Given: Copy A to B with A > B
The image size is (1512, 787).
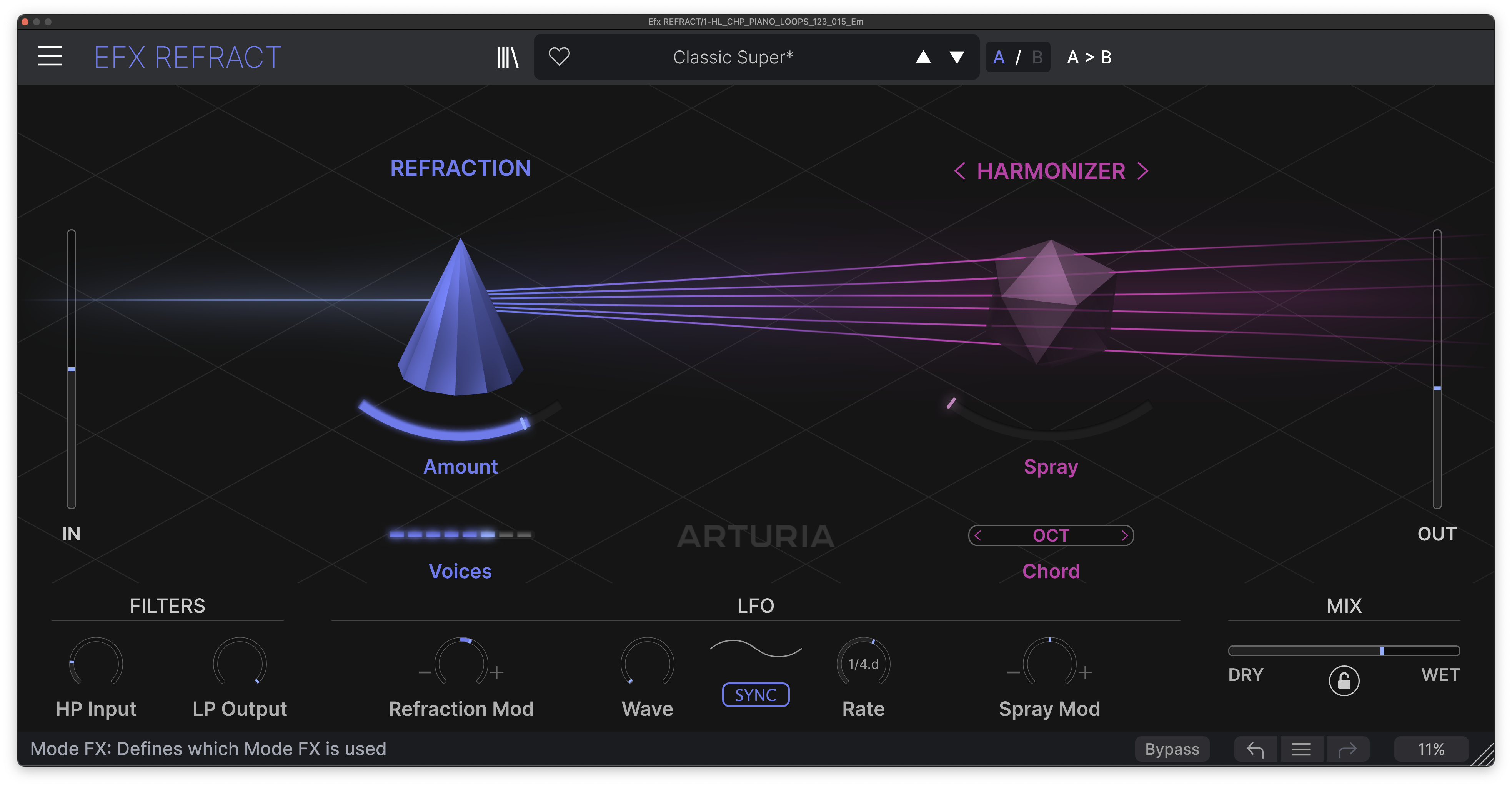Looking at the screenshot, I should [x=1089, y=57].
